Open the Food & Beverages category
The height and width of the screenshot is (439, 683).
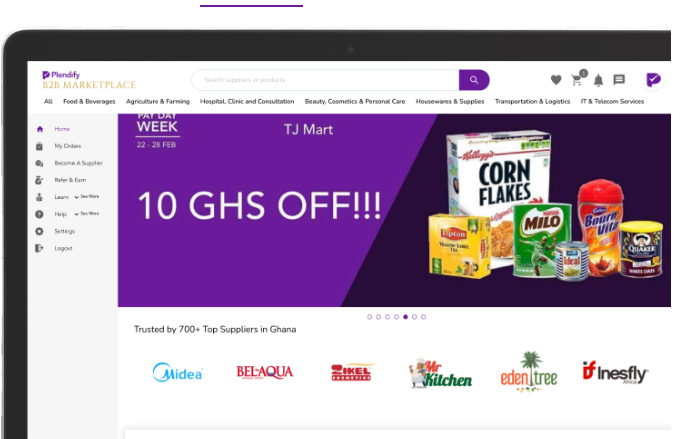[x=89, y=101]
